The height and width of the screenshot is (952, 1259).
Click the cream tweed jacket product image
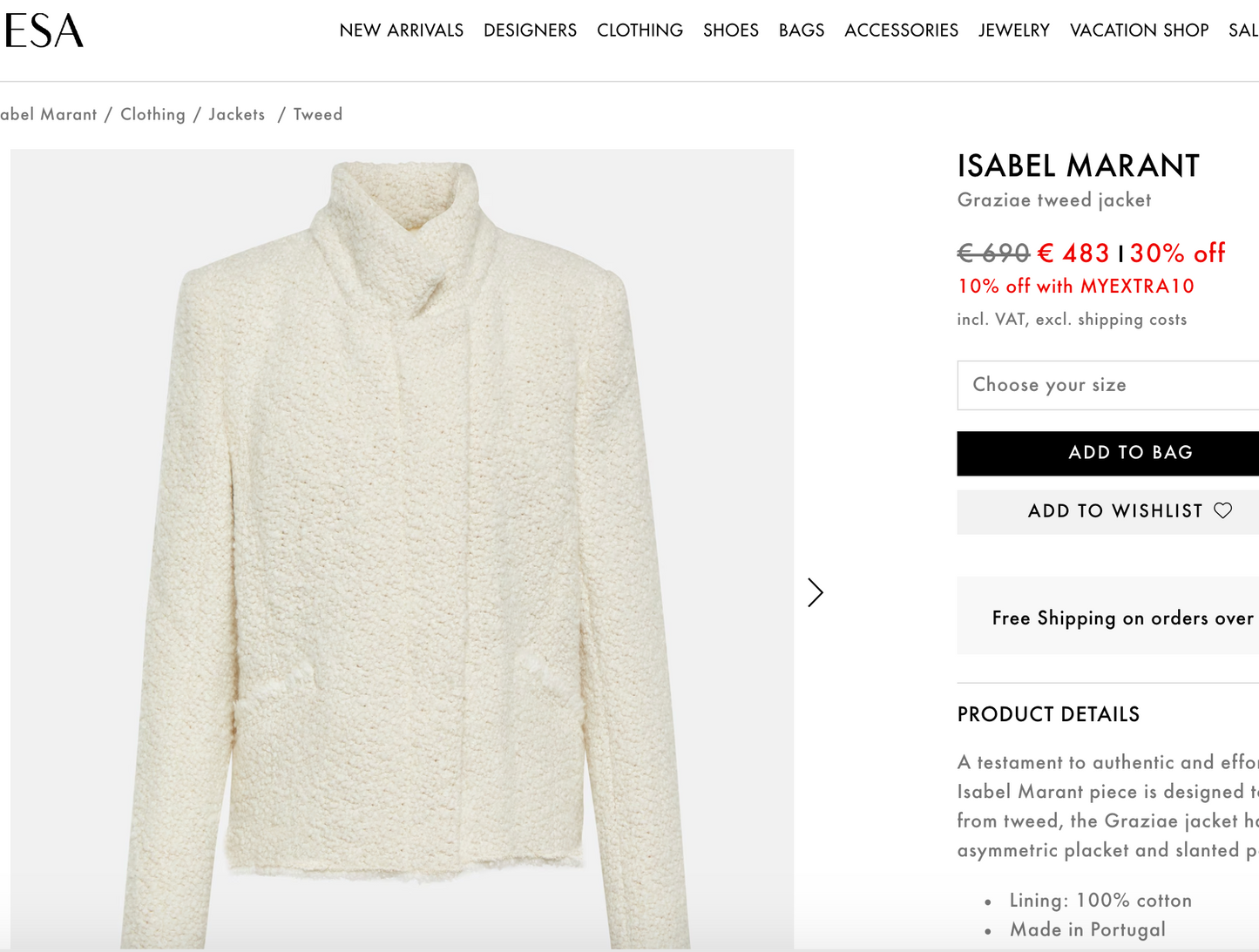pos(402,549)
